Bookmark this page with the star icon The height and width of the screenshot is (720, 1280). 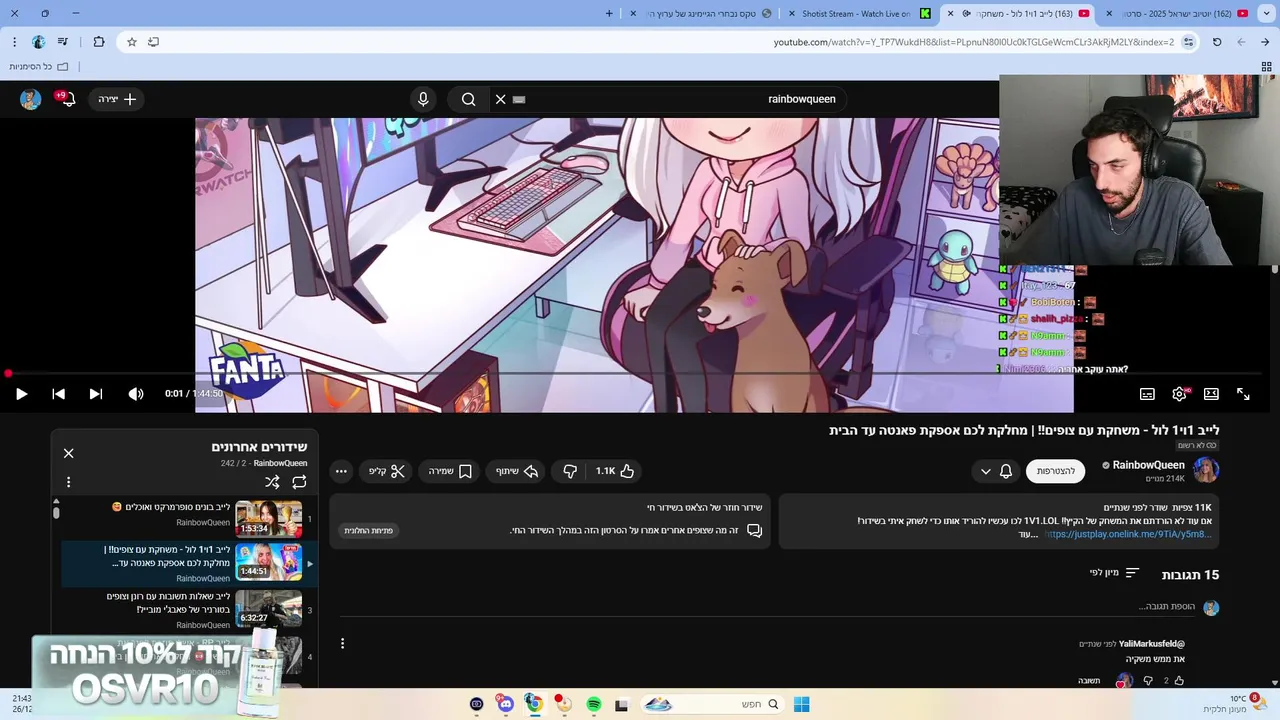pos(131,42)
